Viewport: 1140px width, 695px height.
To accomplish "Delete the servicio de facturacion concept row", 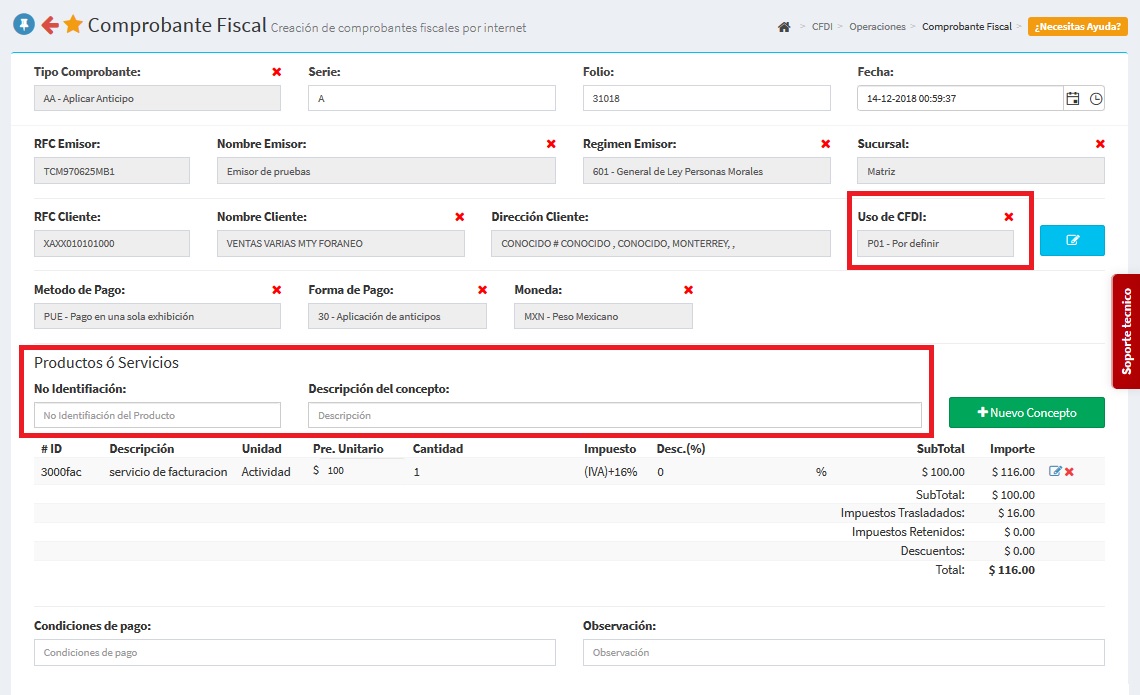I will (x=1069, y=471).
